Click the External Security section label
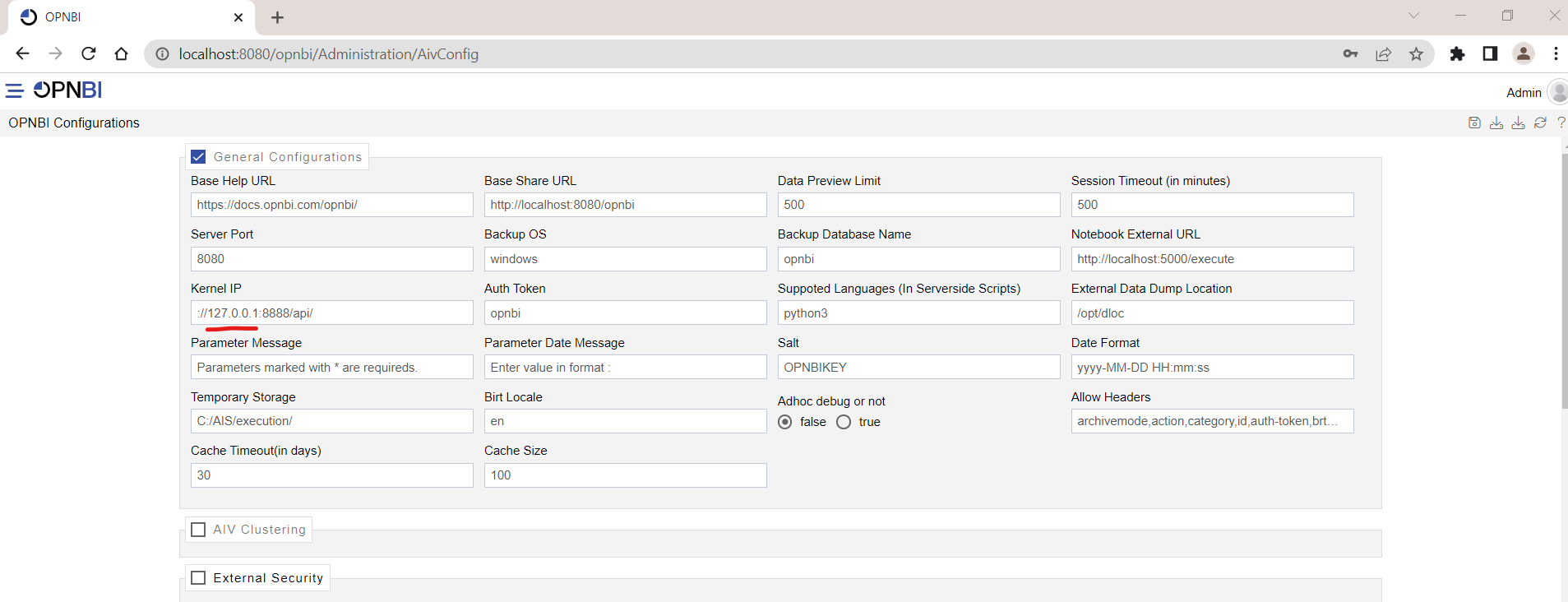This screenshot has width=1568, height=602. coord(269,578)
